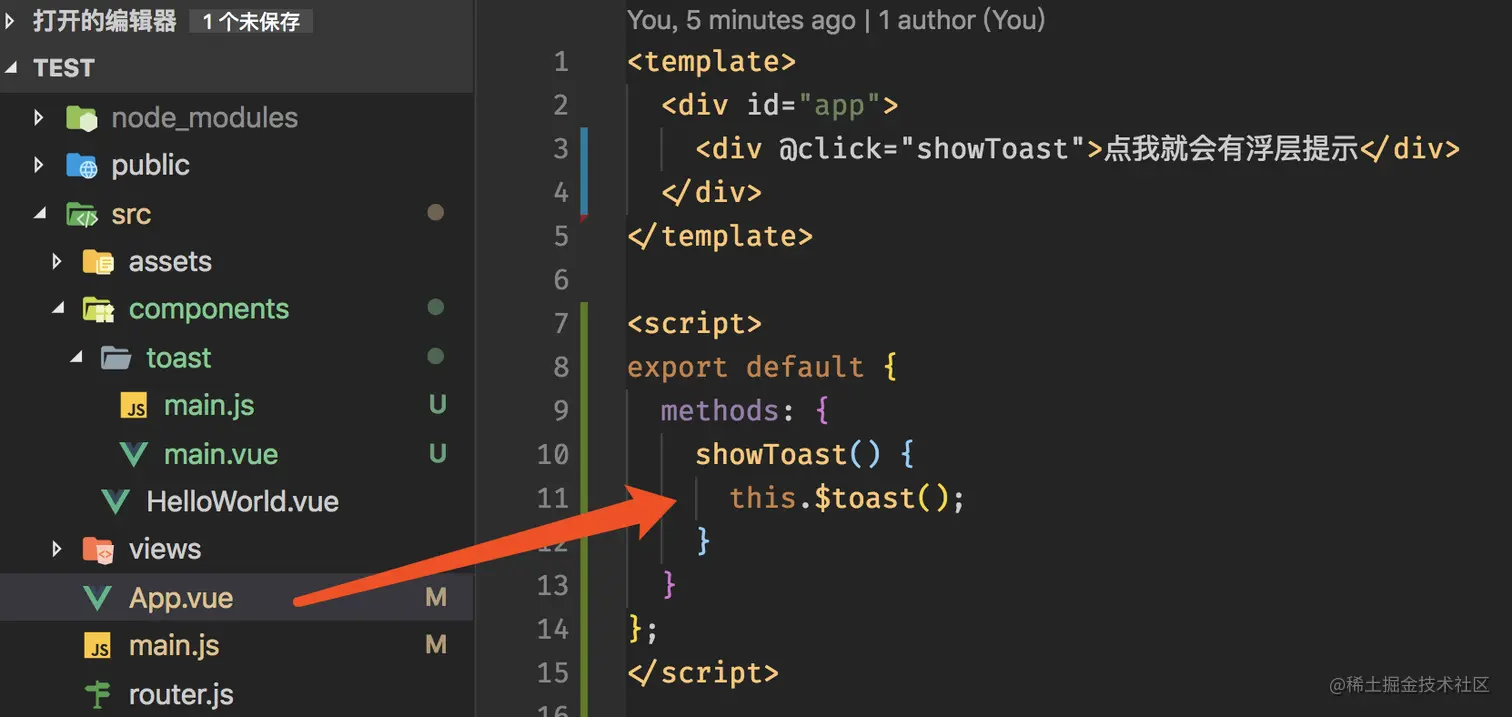Click the toast folder icon

click(116, 357)
